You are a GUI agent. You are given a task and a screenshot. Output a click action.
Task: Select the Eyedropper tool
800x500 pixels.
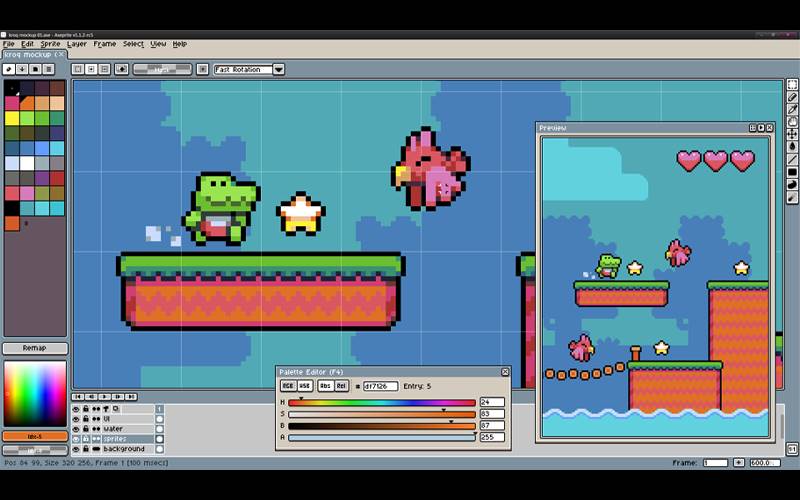(792, 109)
